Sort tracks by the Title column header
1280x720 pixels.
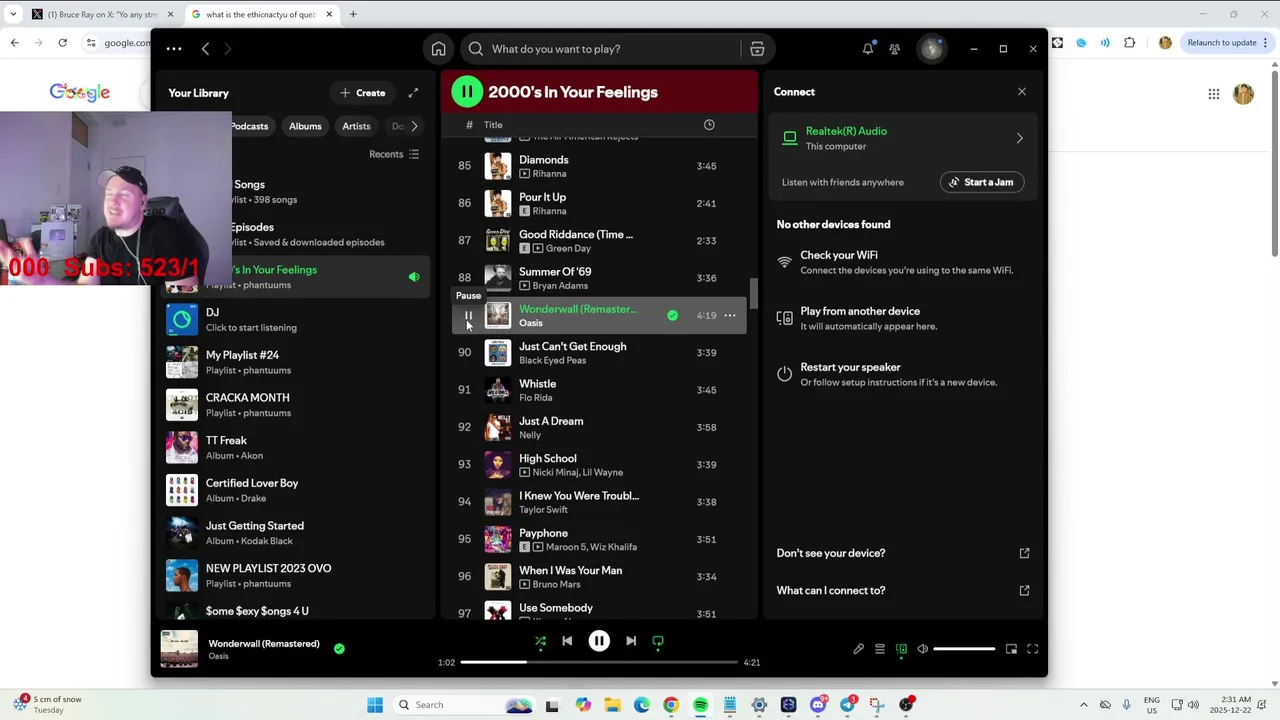pyautogui.click(x=493, y=125)
